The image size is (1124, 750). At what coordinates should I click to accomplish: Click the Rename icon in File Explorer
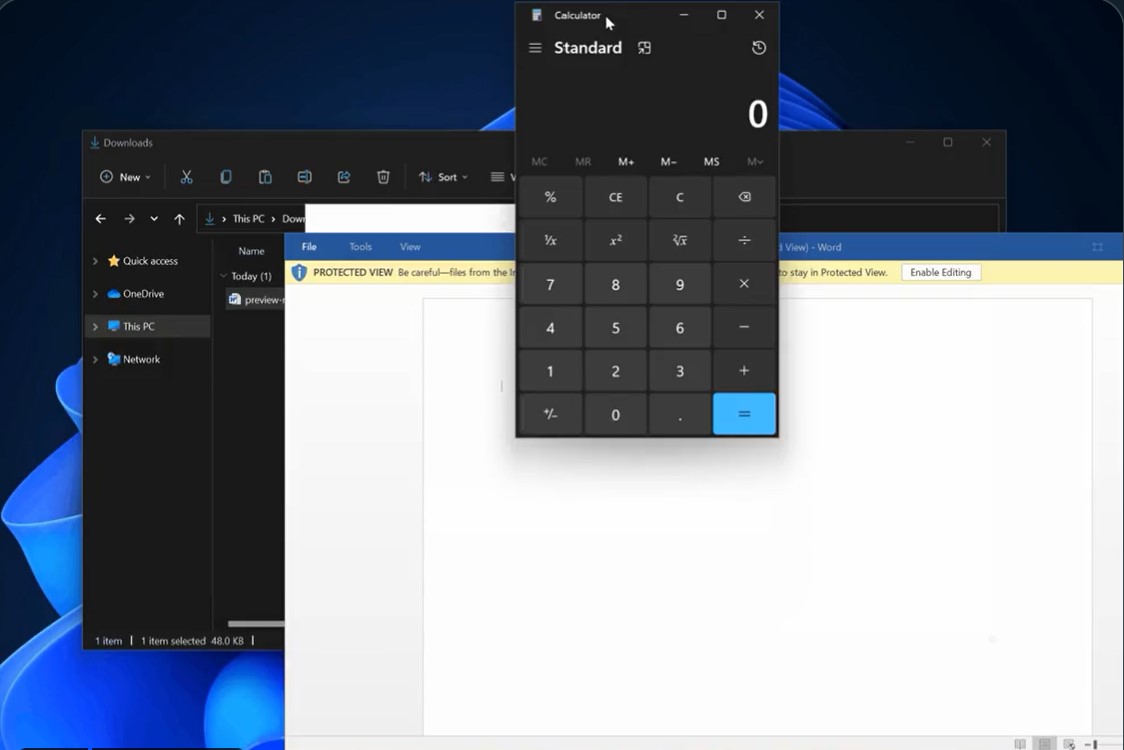coord(304,177)
